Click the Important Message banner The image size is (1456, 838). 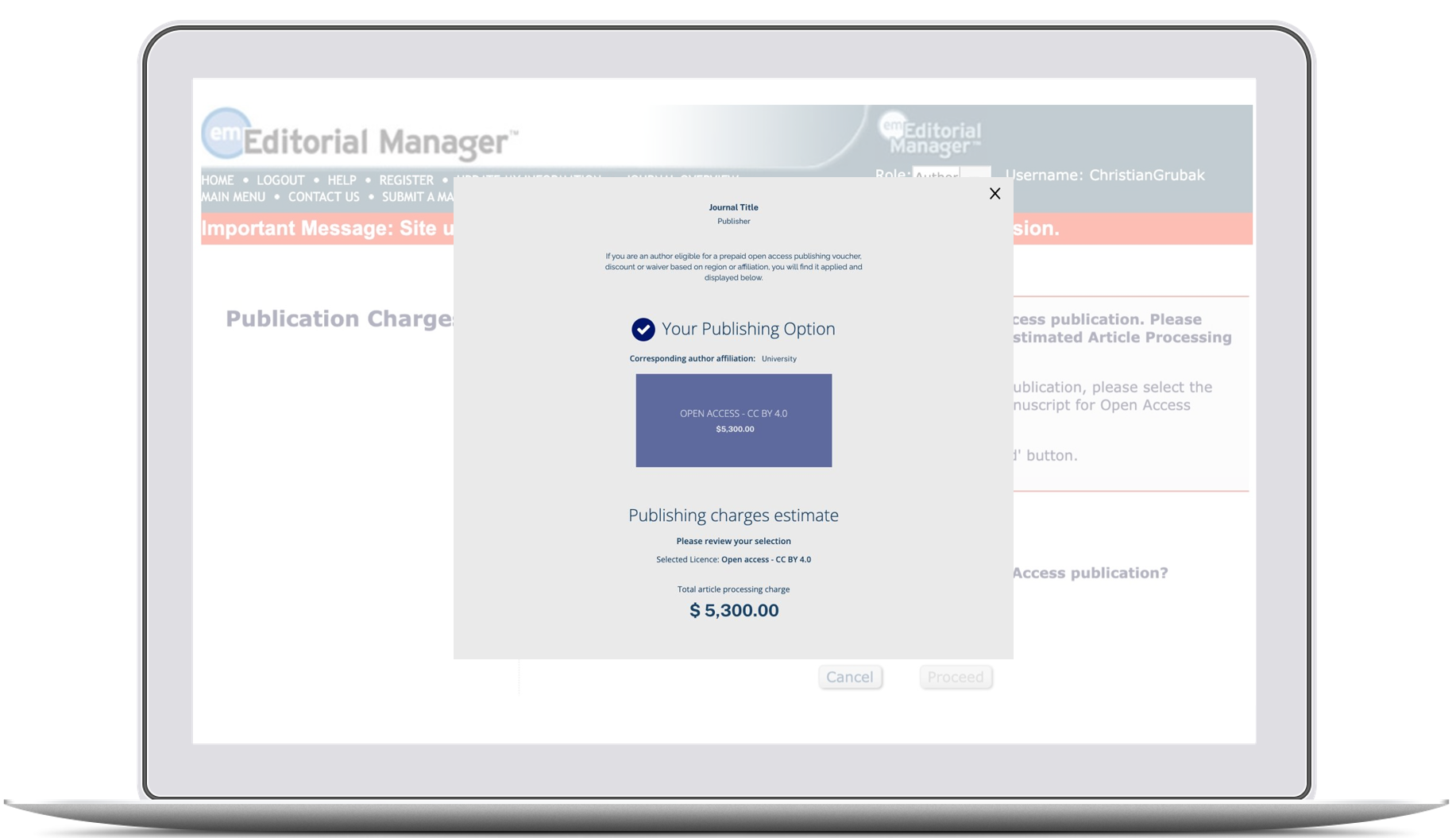click(x=327, y=229)
